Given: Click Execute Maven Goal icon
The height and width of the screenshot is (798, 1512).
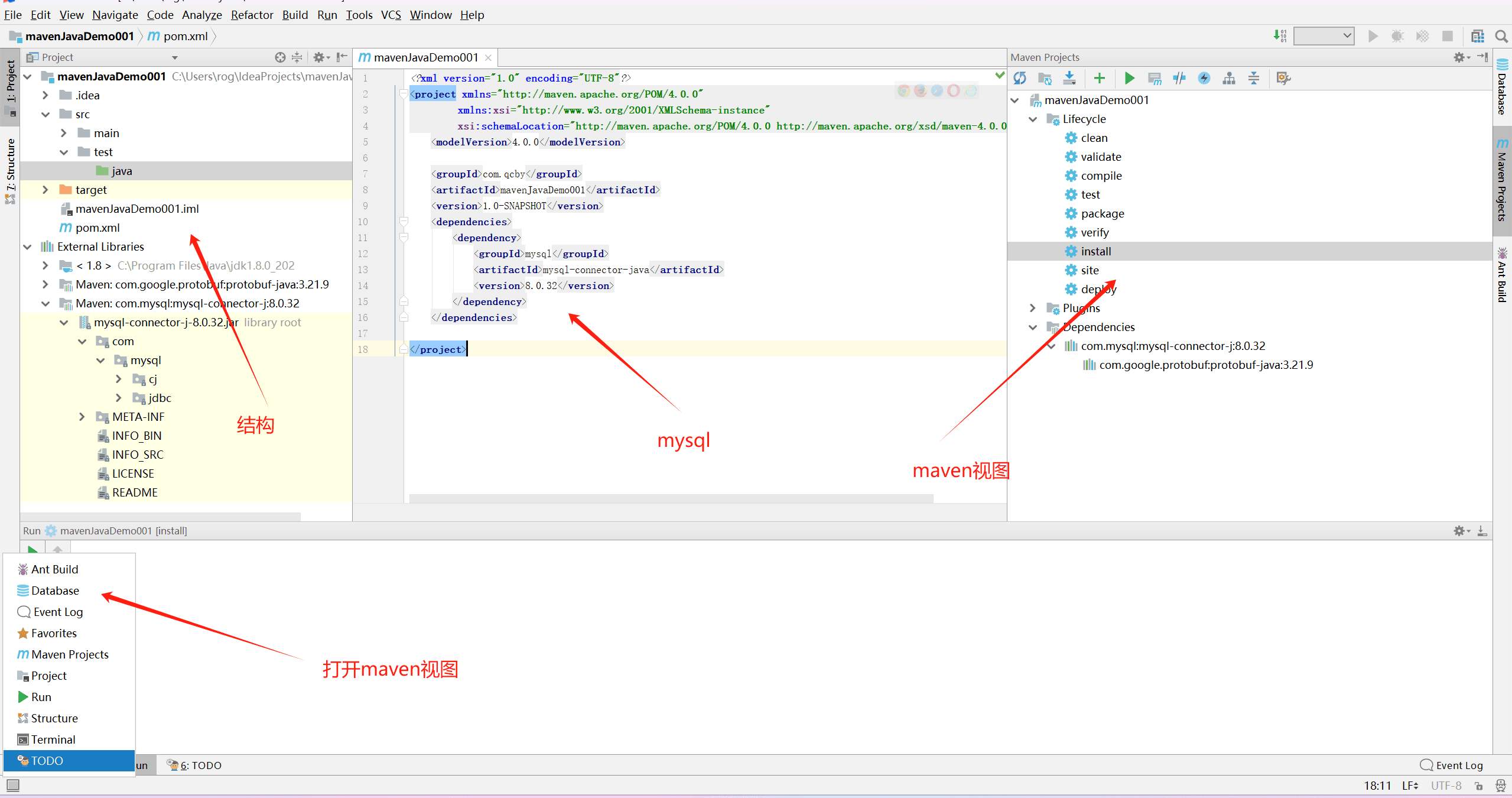Looking at the screenshot, I should [1155, 78].
